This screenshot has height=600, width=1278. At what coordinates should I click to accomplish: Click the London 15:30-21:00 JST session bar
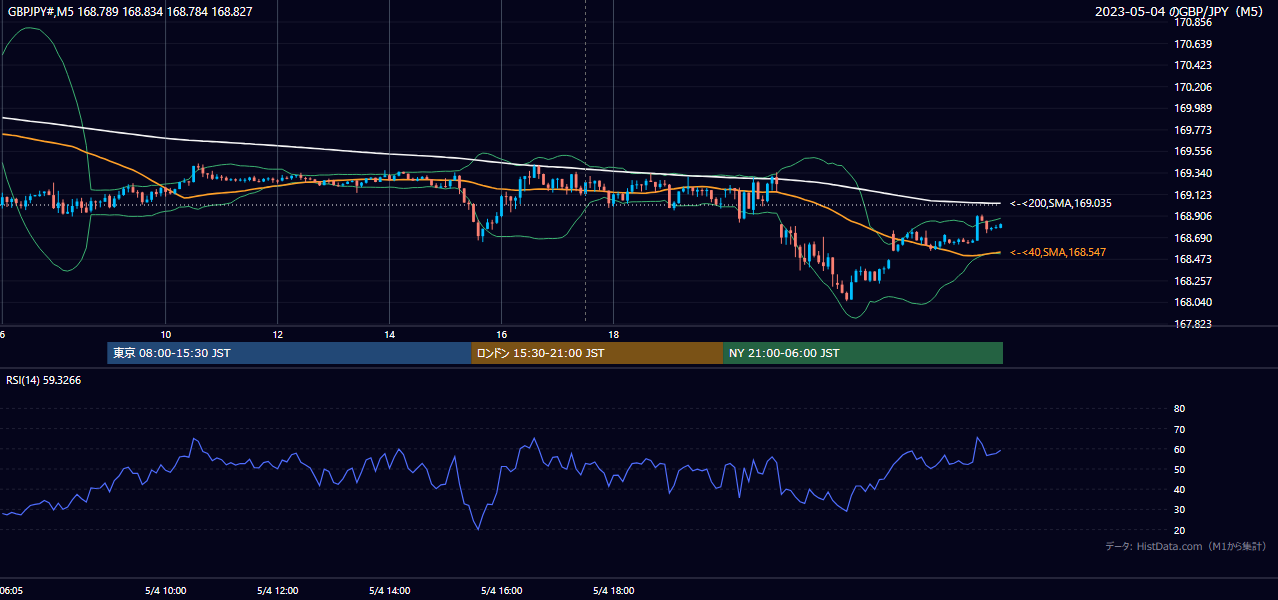pyautogui.click(x=597, y=353)
